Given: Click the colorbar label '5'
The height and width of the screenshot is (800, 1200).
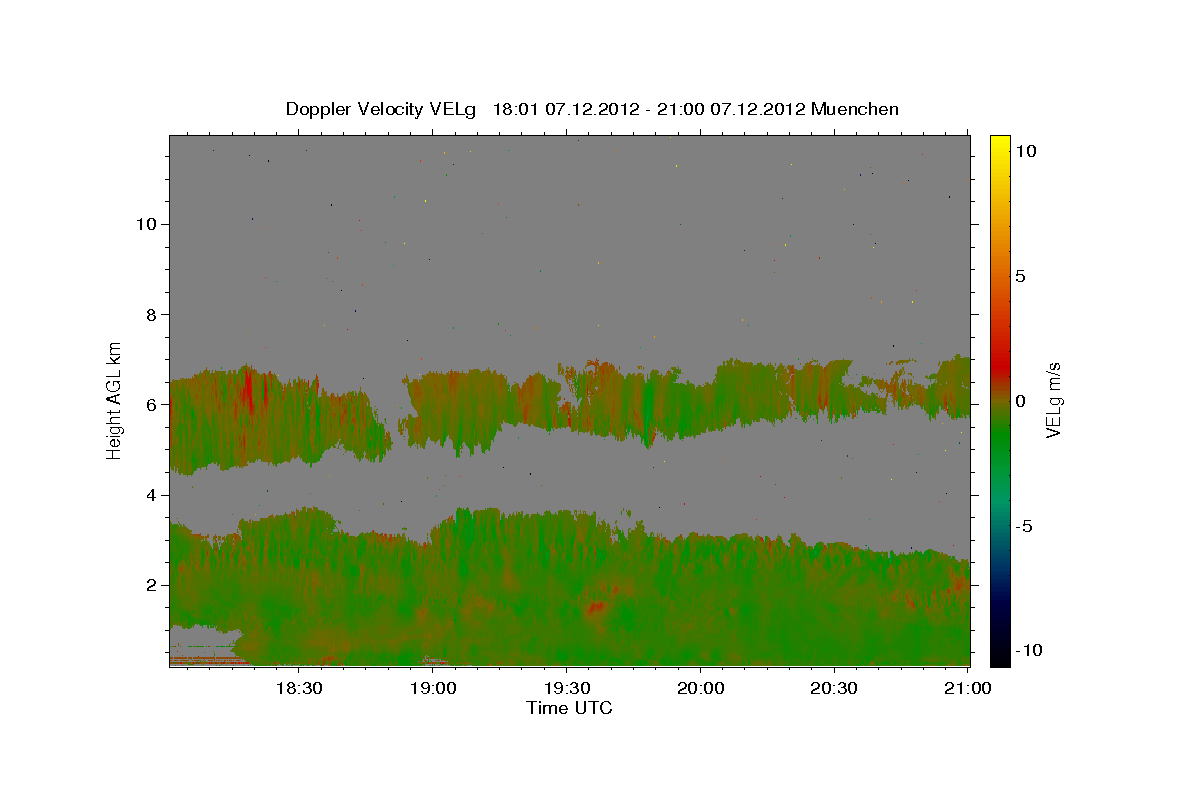Looking at the screenshot, I should (1020, 276).
